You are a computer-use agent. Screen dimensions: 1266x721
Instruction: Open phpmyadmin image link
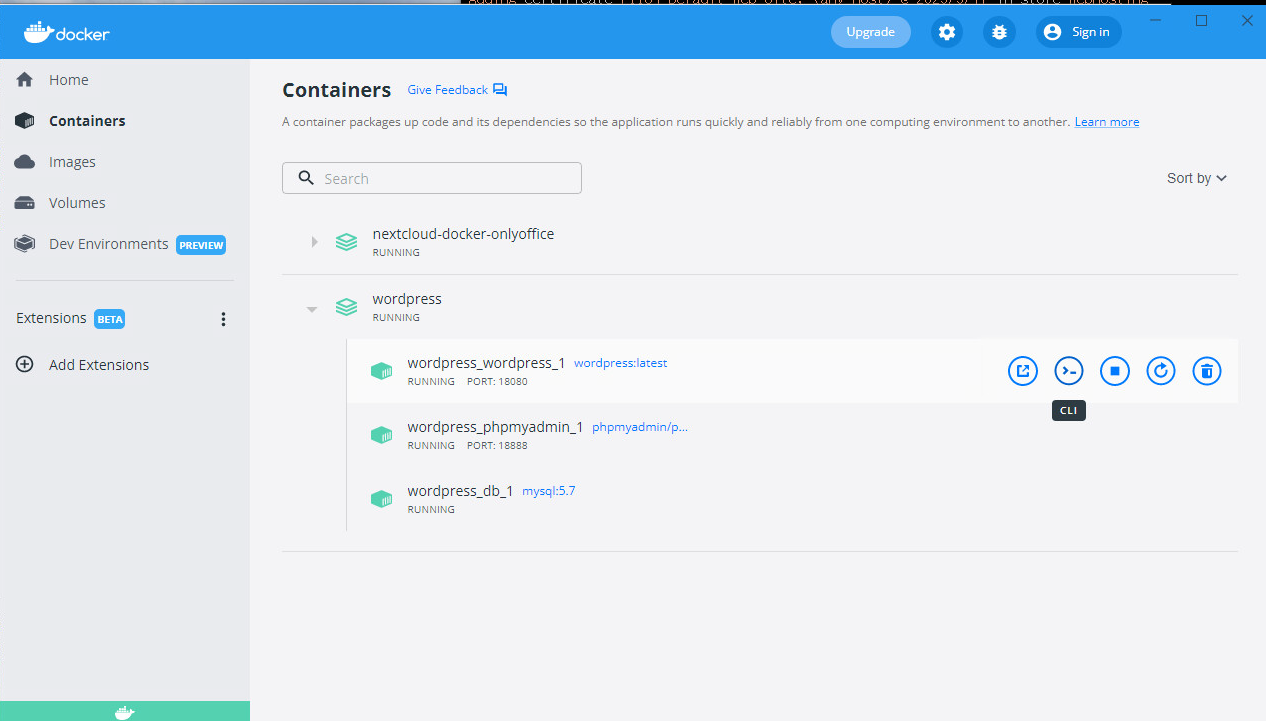tap(640, 427)
